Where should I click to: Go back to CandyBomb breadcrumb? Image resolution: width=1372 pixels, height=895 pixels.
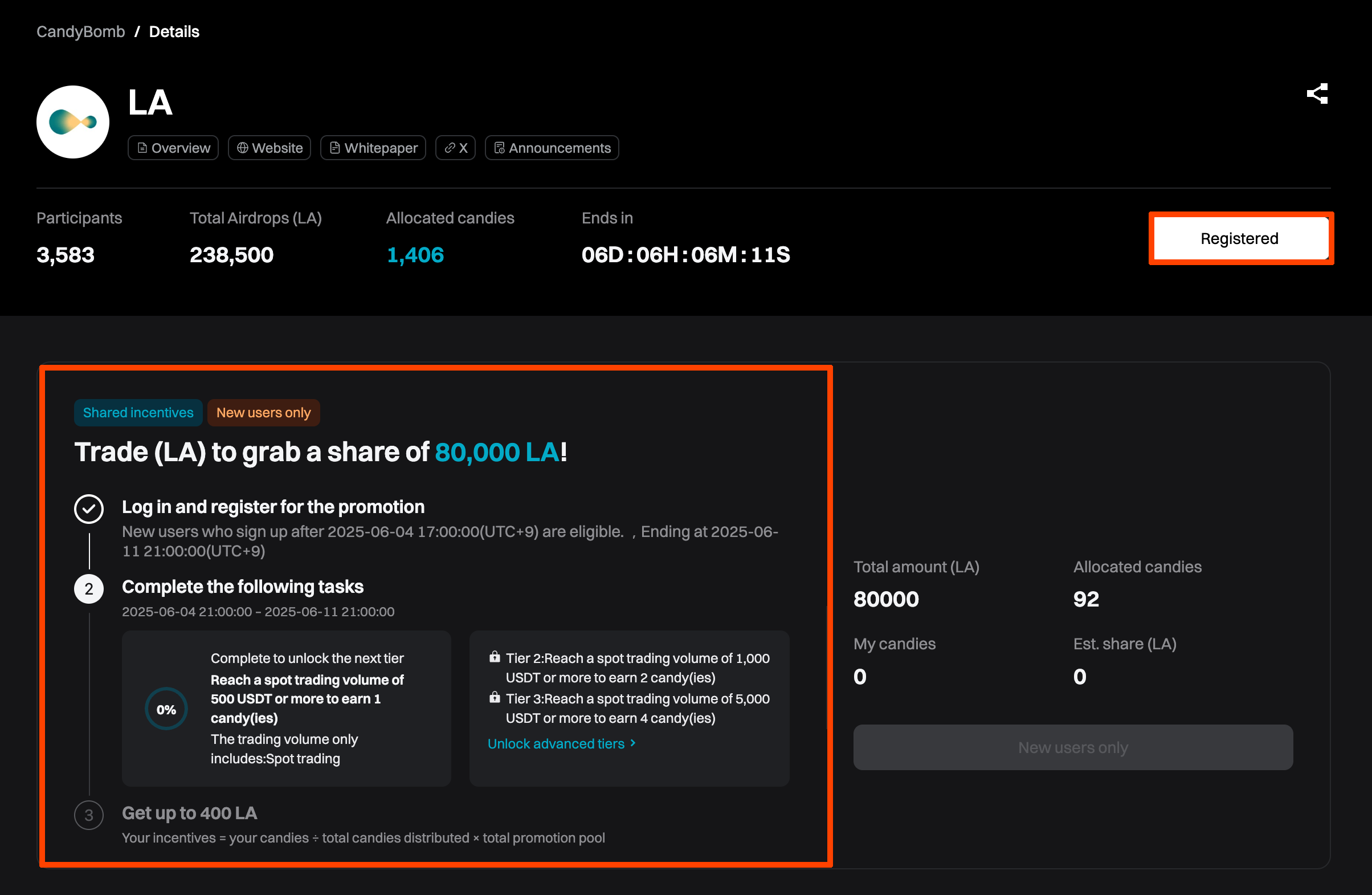(81, 31)
